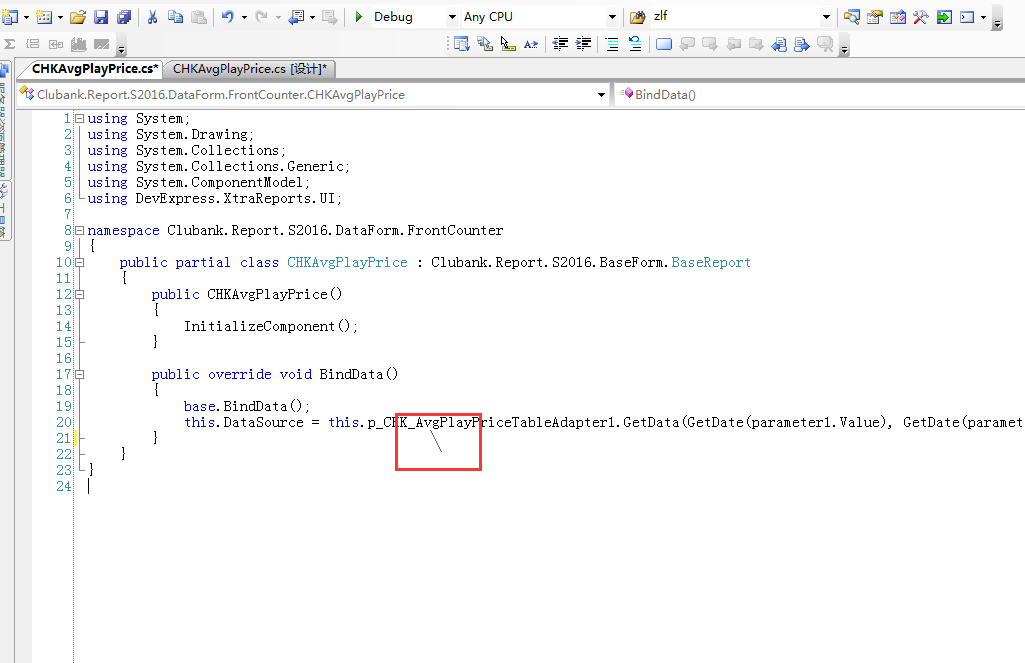
Task: Switch to CHKAvgPlayPrice.cs [设计]* designer tab
Action: point(250,69)
